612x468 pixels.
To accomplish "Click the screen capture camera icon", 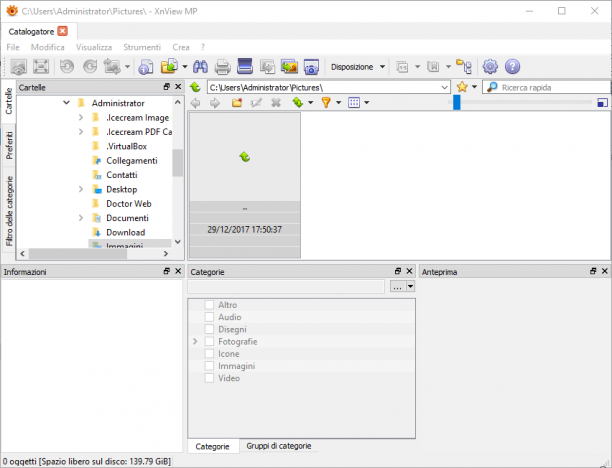I will tap(311, 67).
